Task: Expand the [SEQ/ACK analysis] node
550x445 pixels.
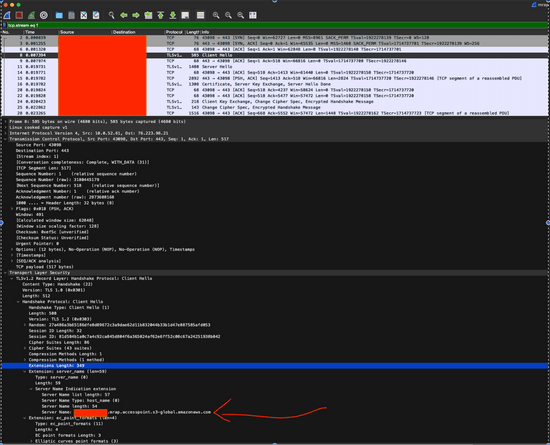Action: [12, 261]
